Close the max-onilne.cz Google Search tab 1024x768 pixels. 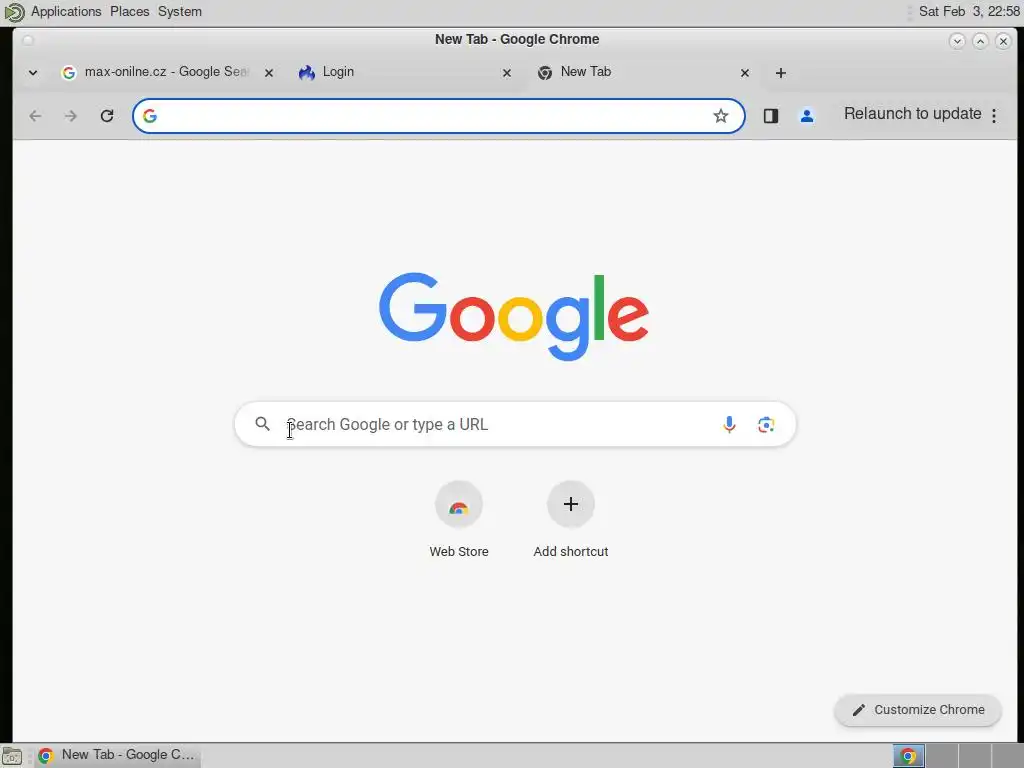(268, 73)
